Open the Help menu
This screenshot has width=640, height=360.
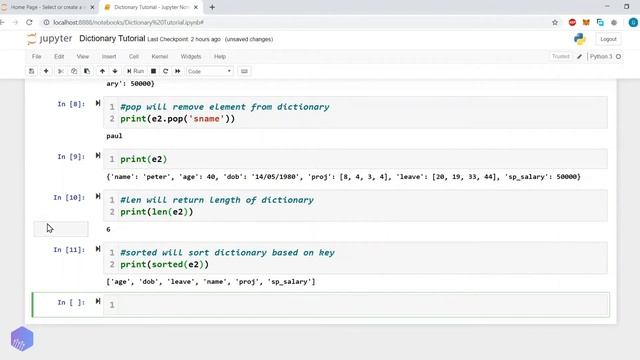pos(220,56)
